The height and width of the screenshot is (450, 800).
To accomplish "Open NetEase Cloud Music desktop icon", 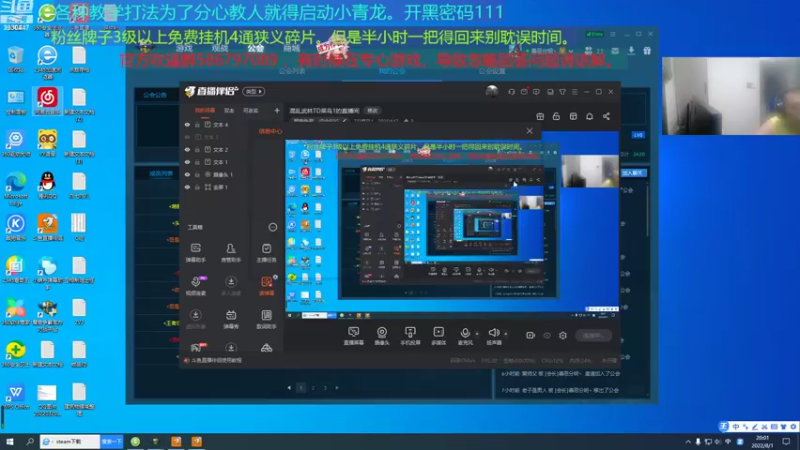I will click(x=47, y=102).
